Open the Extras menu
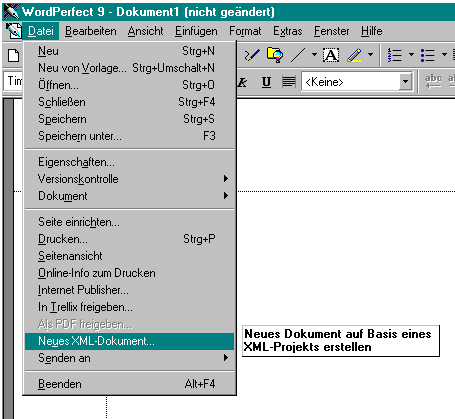The height and width of the screenshot is (419, 455). [288, 31]
